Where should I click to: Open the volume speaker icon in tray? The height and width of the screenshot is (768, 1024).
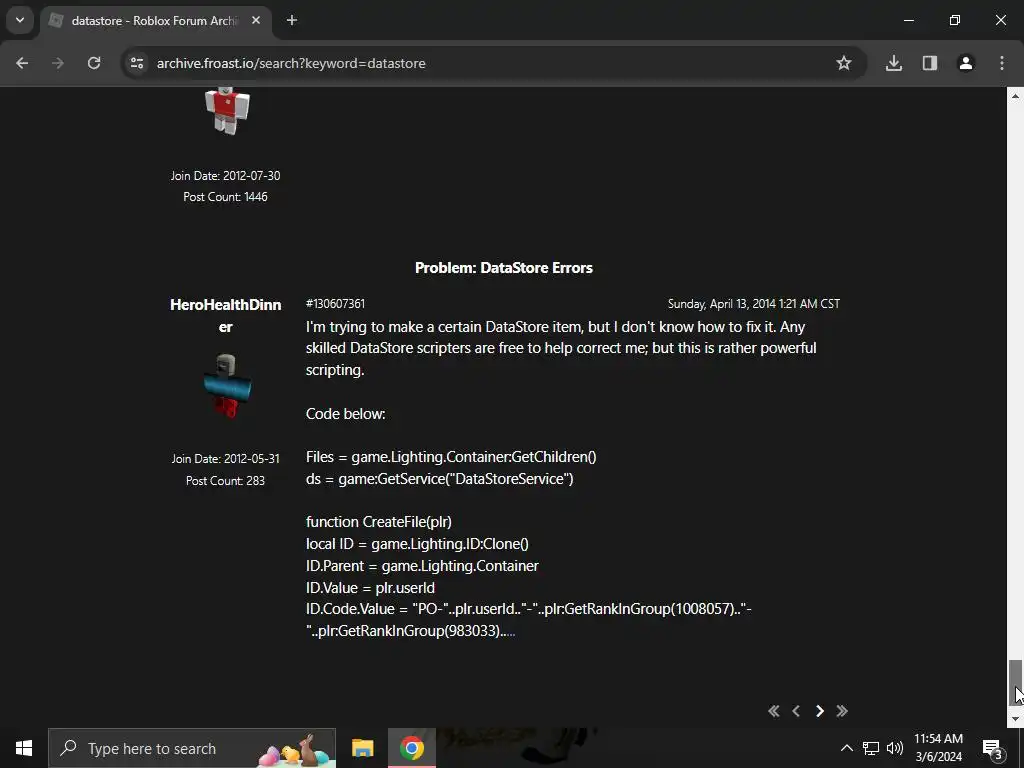[x=895, y=748]
